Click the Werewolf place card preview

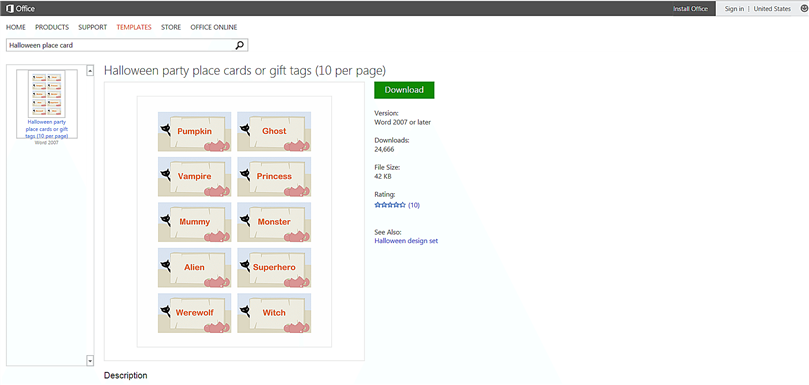195,313
